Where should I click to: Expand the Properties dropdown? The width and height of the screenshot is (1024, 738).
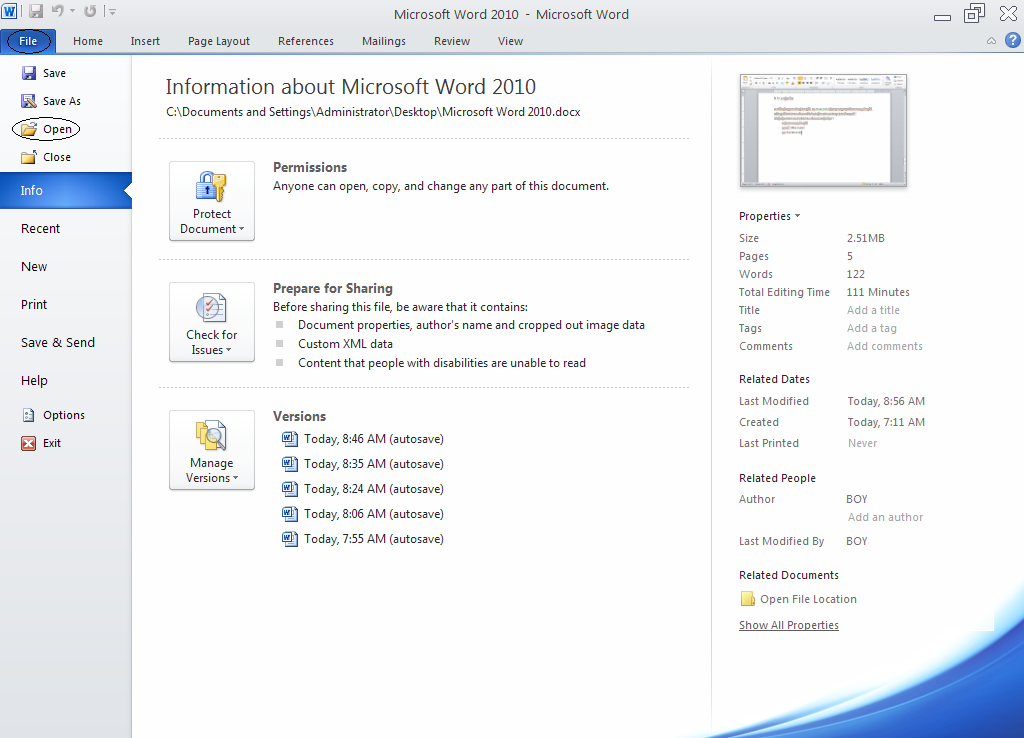click(x=769, y=216)
